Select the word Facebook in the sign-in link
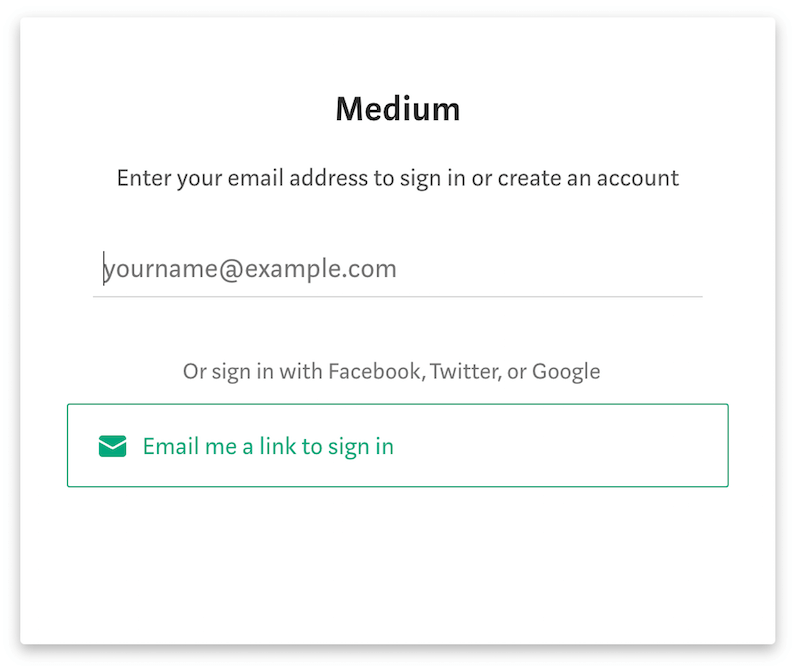Screen dimensions: 800x666 click(x=374, y=372)
